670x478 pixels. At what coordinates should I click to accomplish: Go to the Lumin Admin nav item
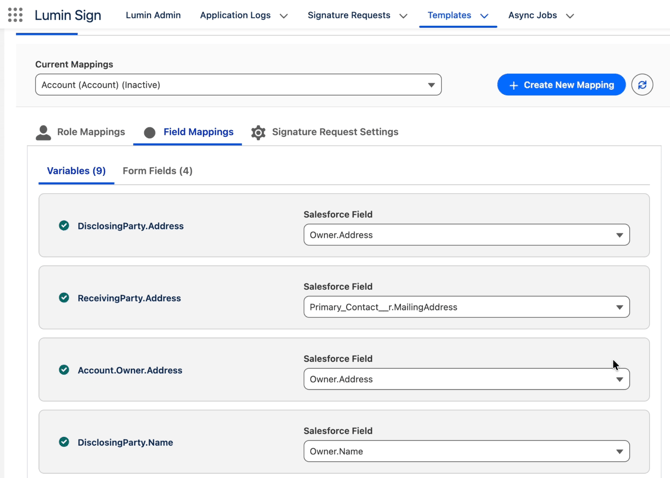(x=153, y=15)
